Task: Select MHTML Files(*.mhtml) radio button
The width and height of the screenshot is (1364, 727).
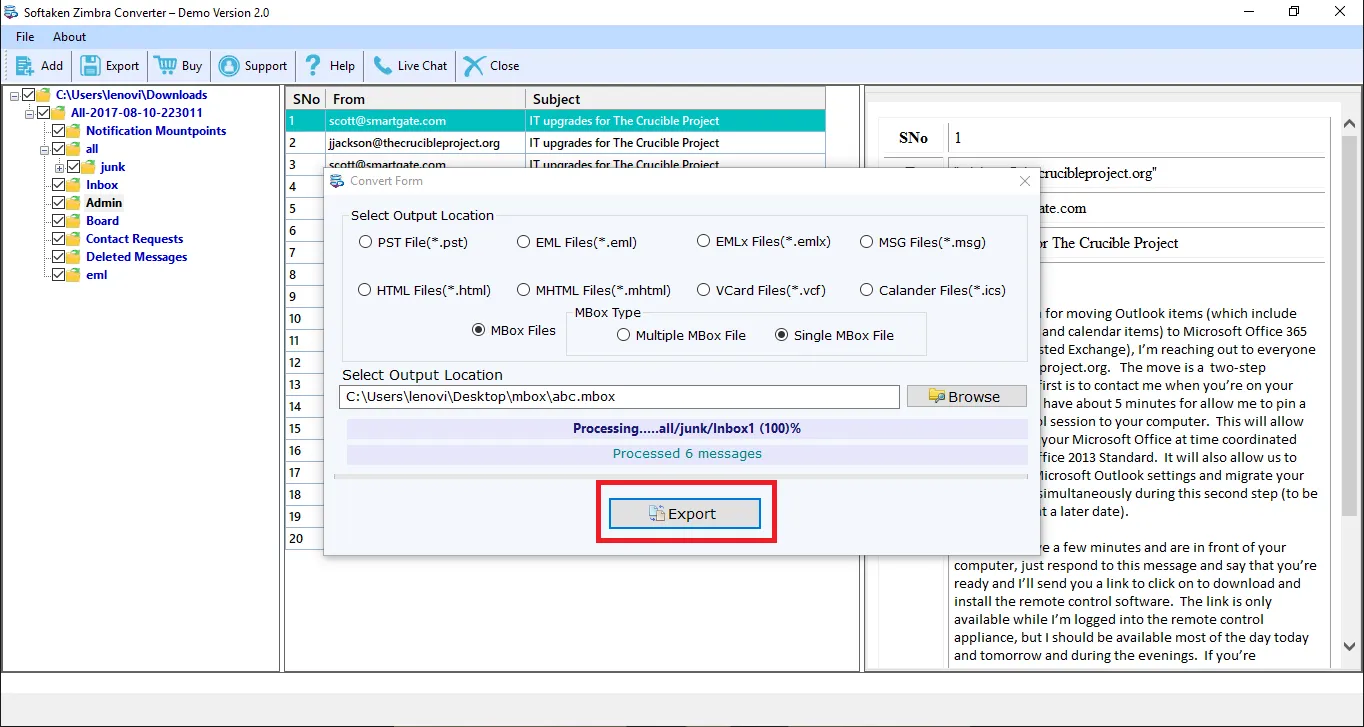Action: 524,290
